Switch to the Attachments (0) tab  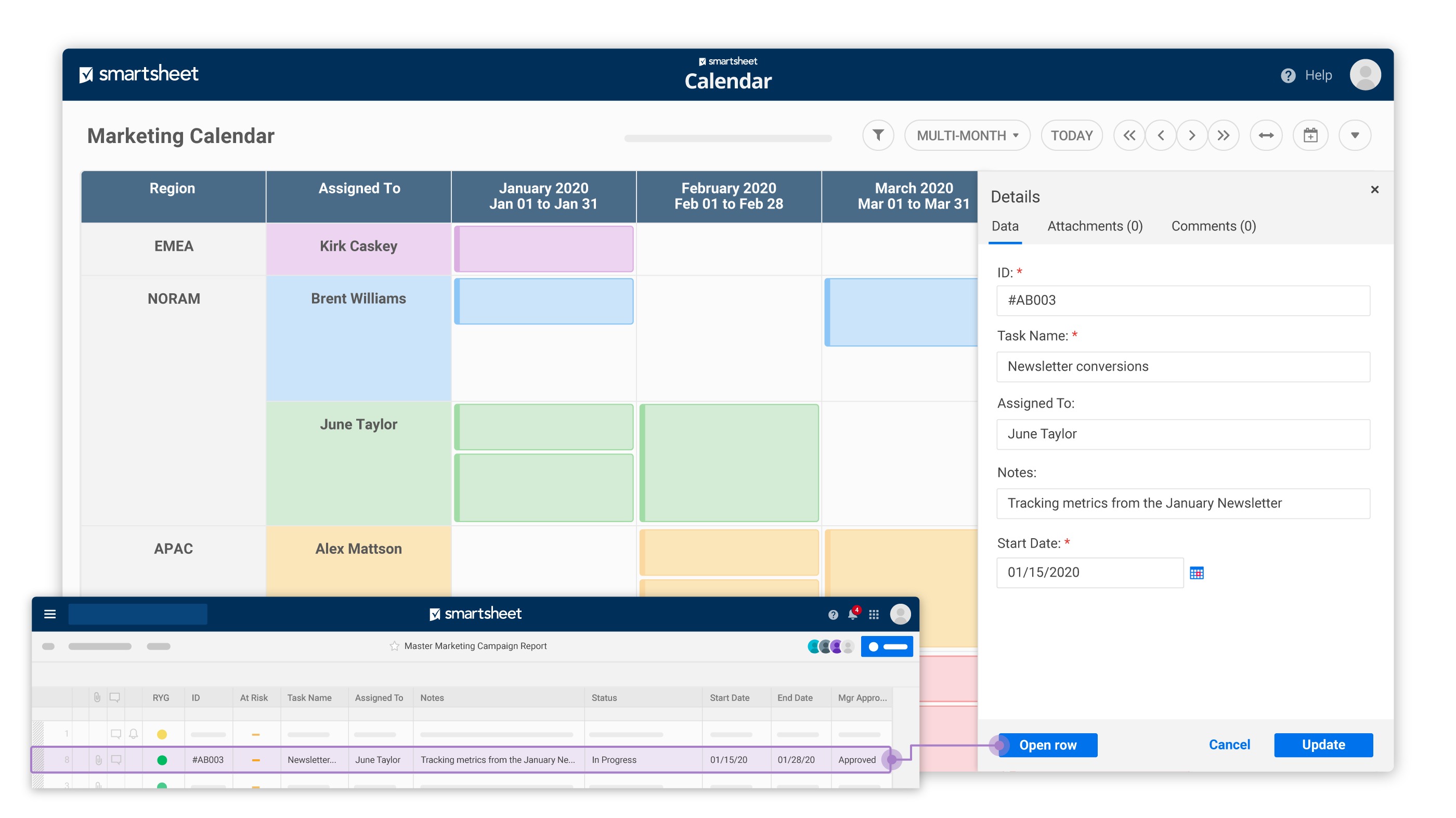1095,226
